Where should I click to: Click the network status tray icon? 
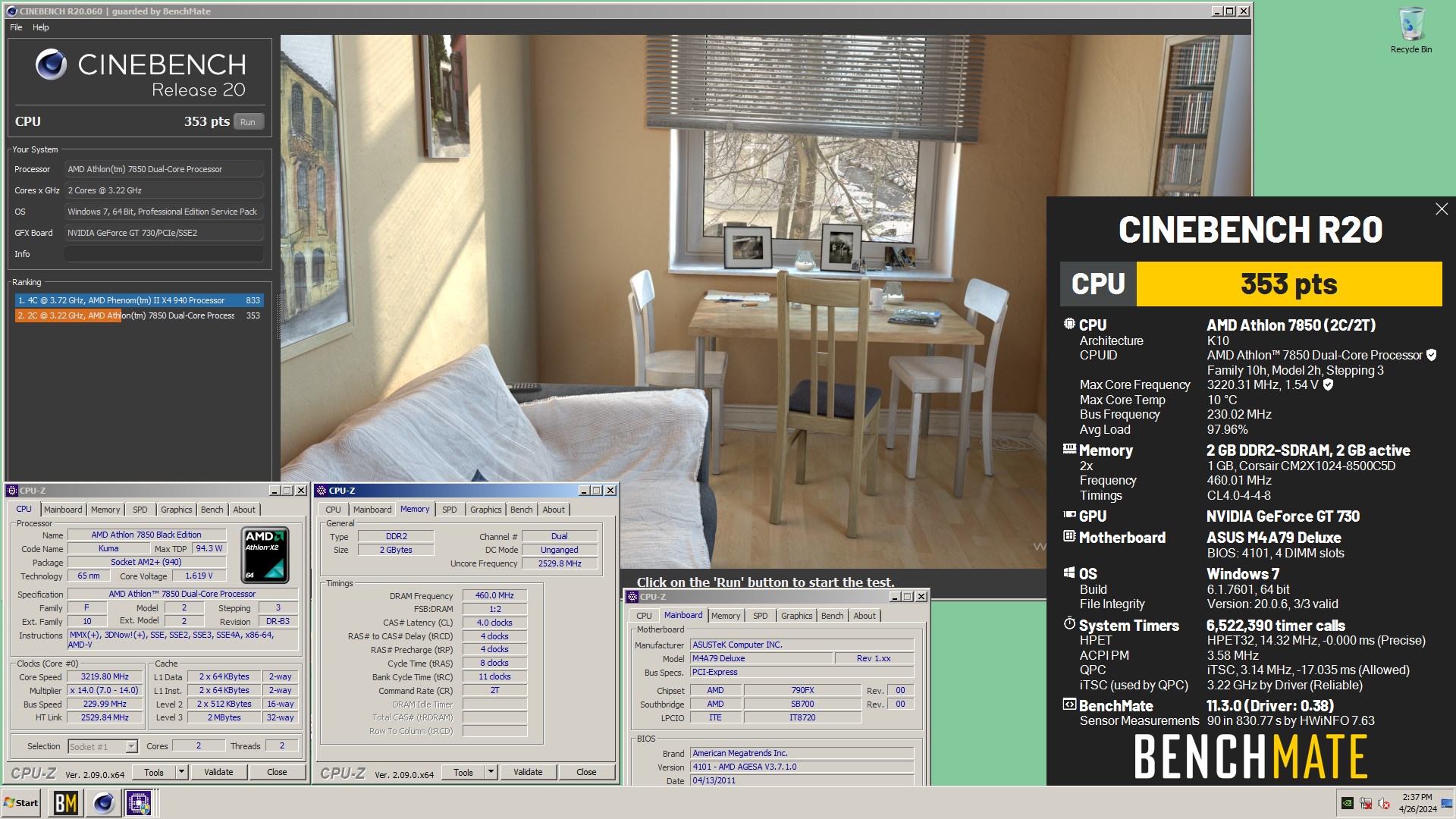[x=1366, y=803]
